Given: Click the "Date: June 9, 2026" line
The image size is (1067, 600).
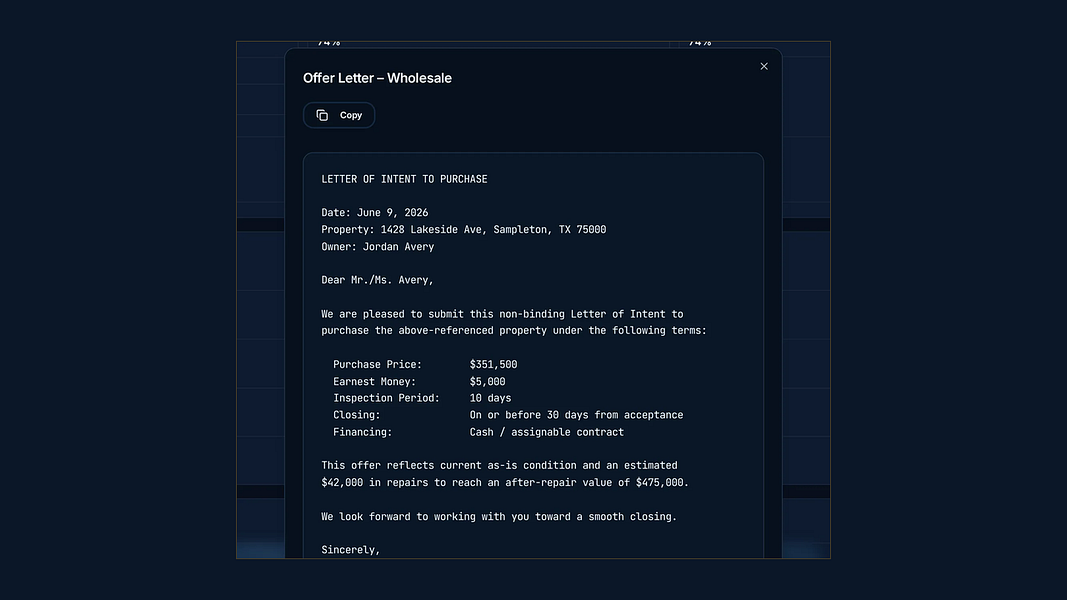Looking at the screenshot, I should coord(375,213).
